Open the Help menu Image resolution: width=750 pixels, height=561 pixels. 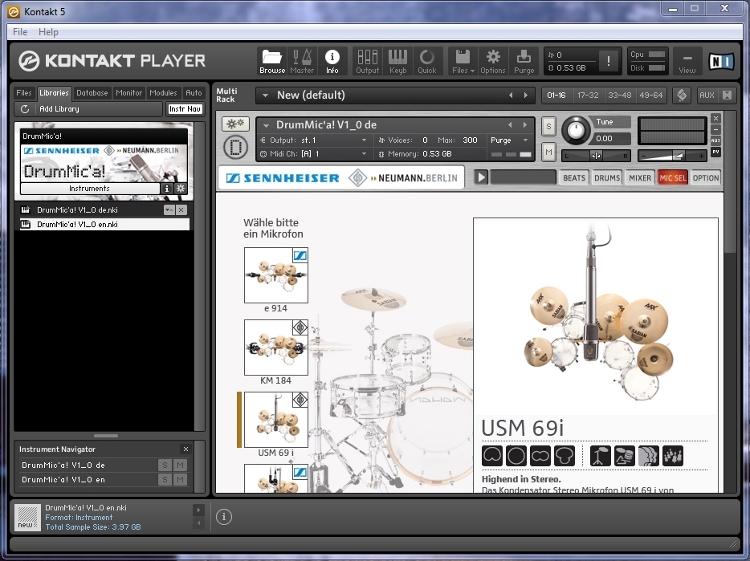click(48, 32)
